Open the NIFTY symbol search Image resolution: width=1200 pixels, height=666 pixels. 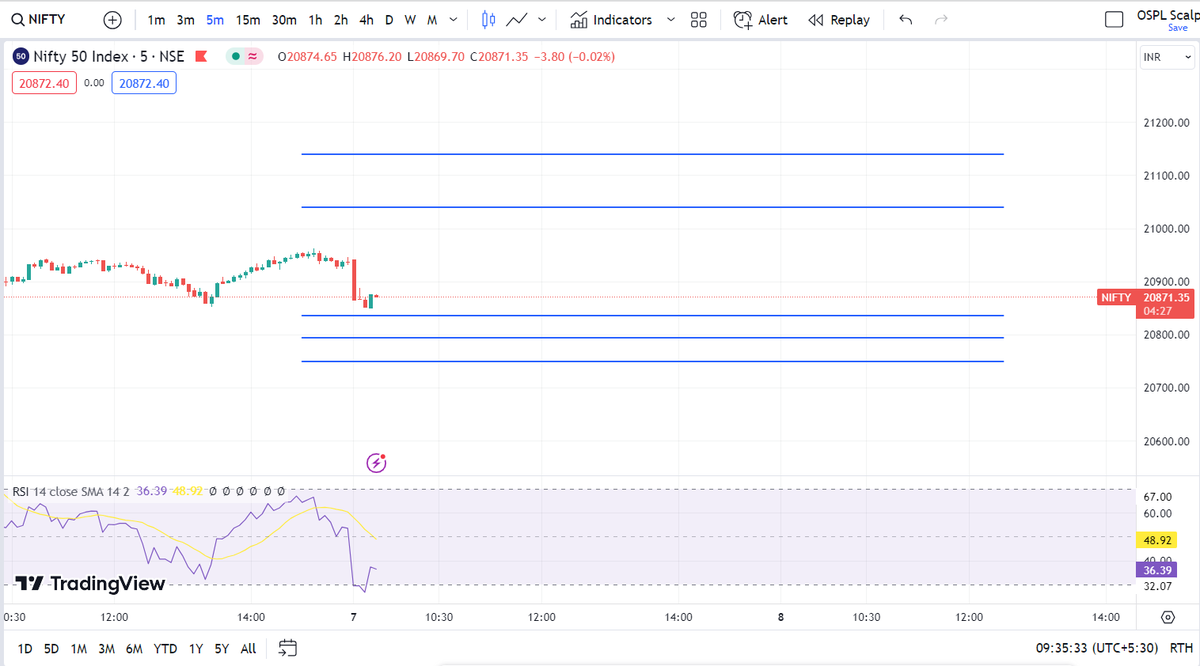pos(40,20)
